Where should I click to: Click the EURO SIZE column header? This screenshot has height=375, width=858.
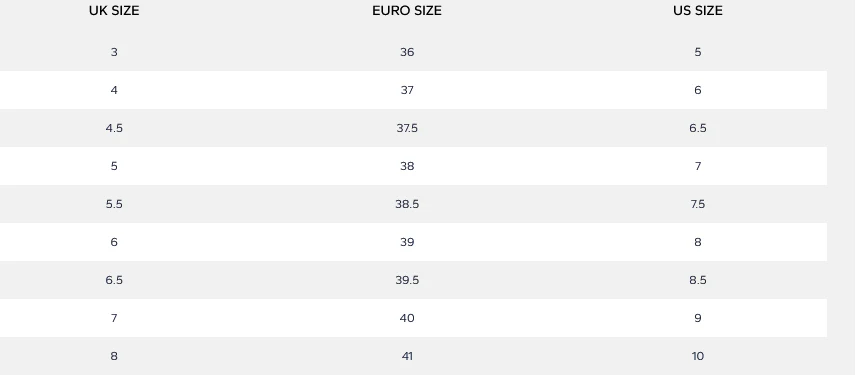(x=407, y=10)
